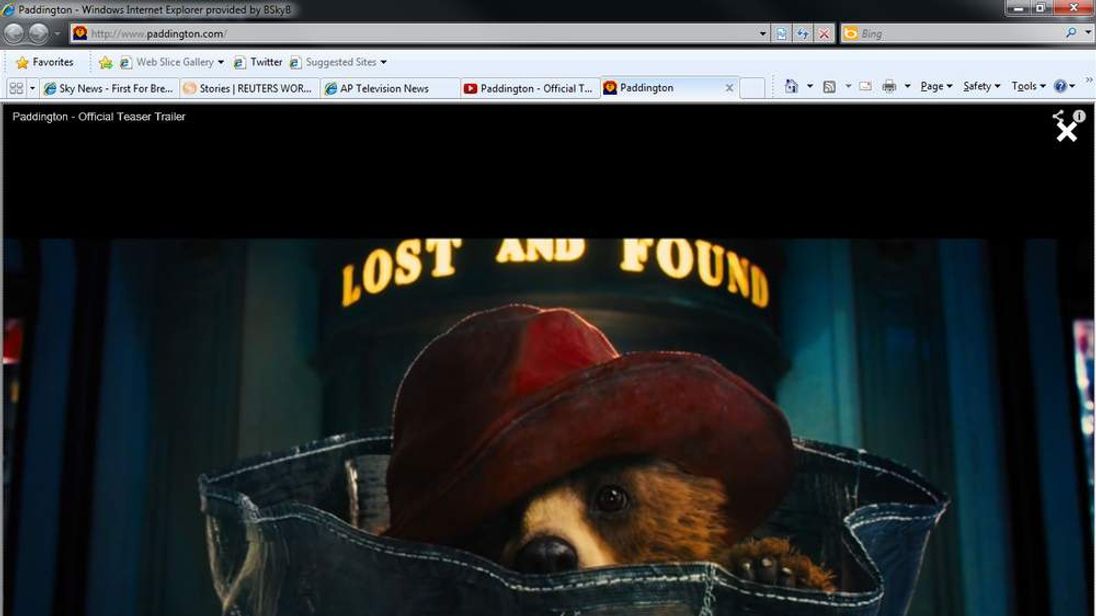This screenshot has height=616, width=1096.
Task: Close the Paddington tab
Action: coord(729,88)
